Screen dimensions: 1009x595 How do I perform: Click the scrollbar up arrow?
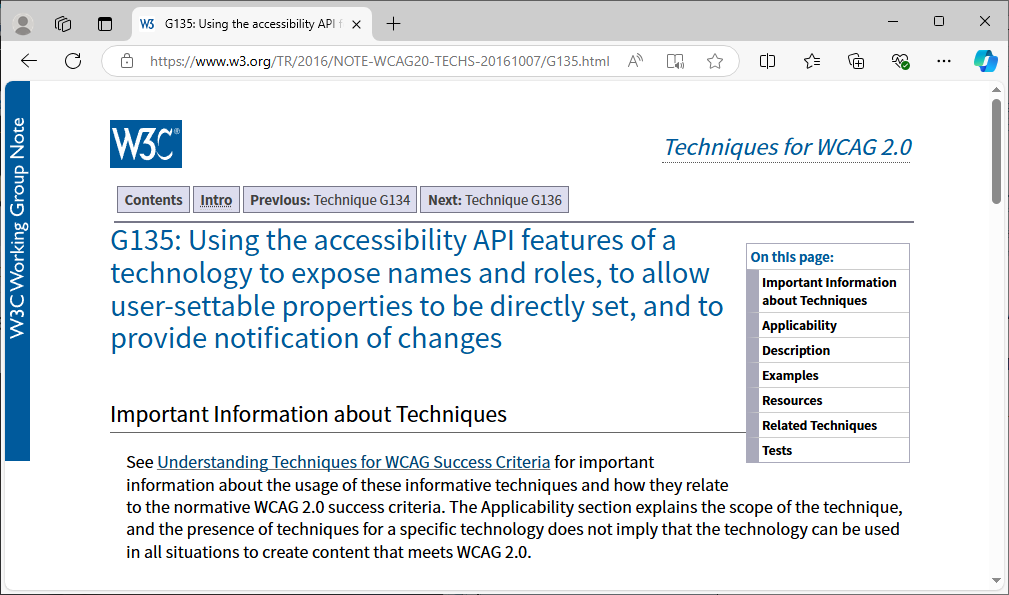(x=996, y=89)
